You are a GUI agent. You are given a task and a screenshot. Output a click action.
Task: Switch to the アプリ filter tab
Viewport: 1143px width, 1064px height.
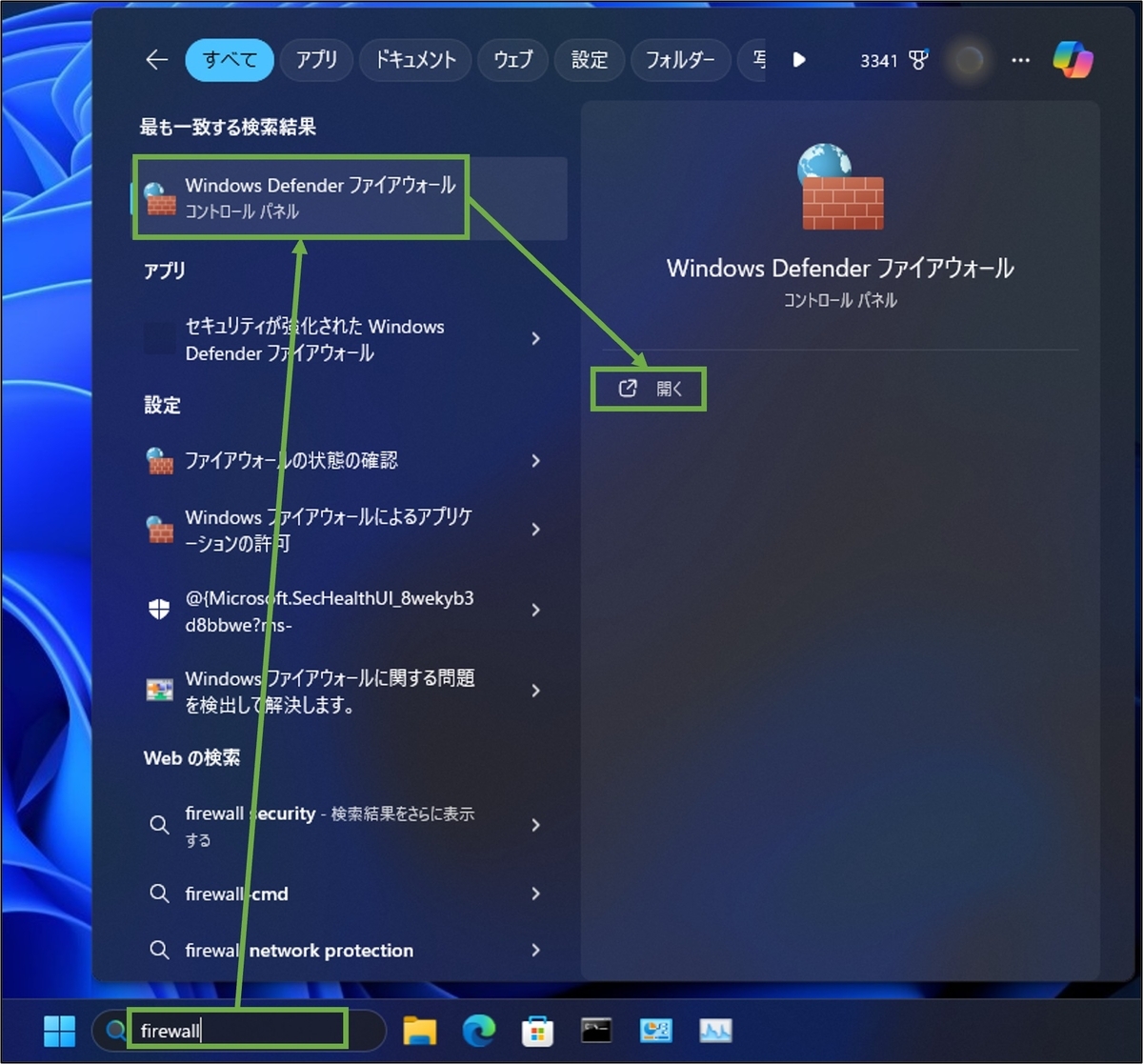coord(316,60)
